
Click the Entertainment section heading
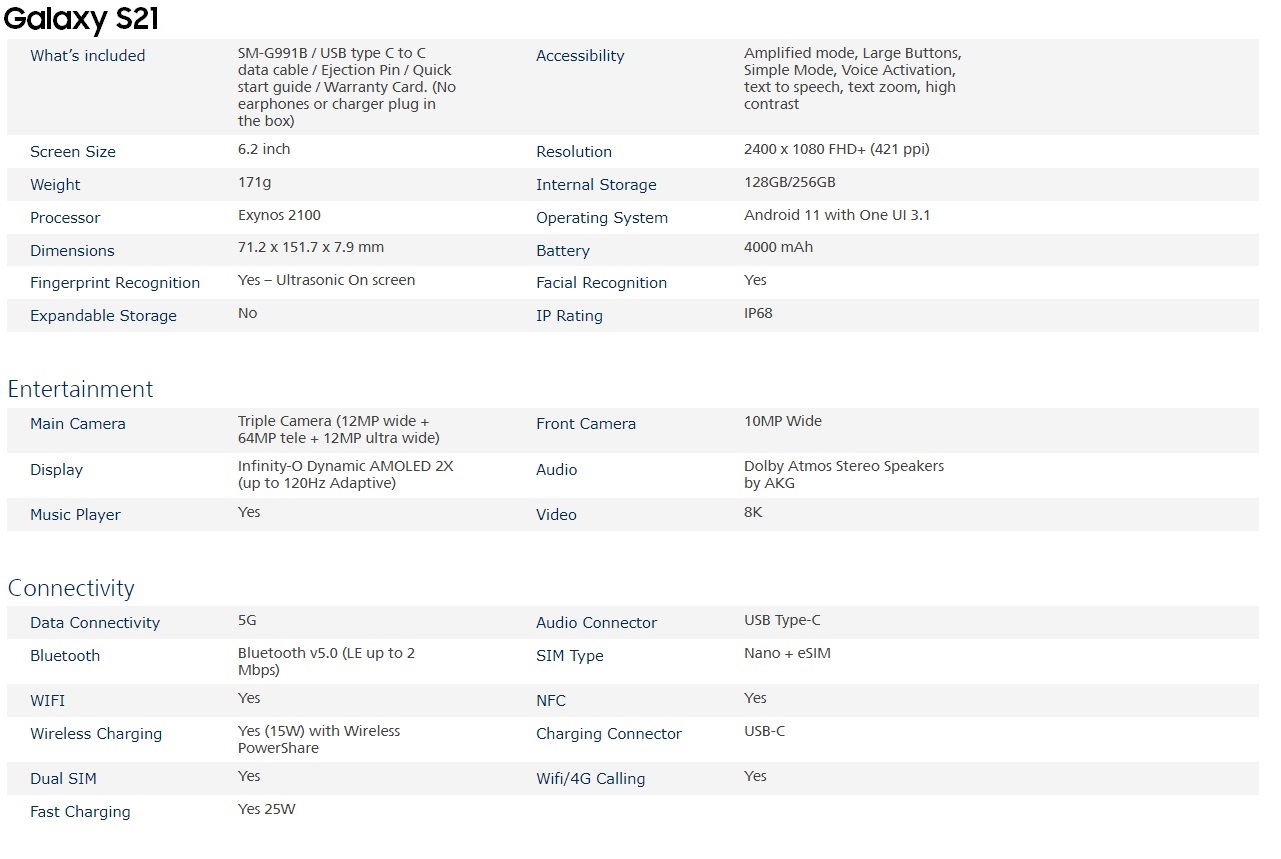(x=80, y=389)
